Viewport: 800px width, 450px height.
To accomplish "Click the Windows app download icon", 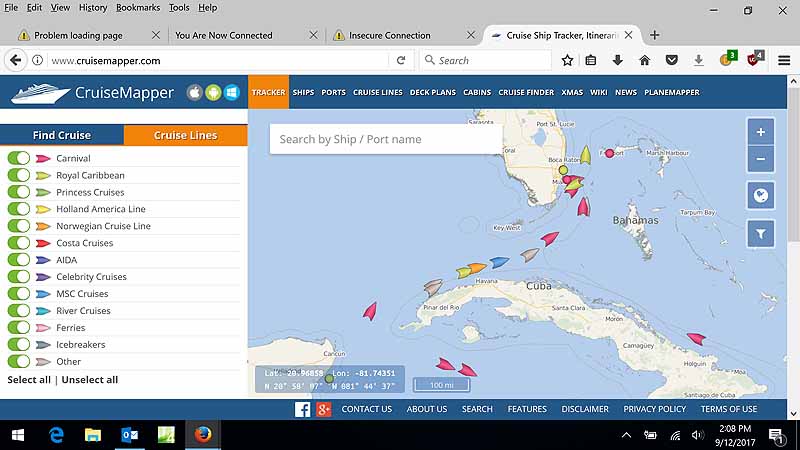I will tap(232, 92).
